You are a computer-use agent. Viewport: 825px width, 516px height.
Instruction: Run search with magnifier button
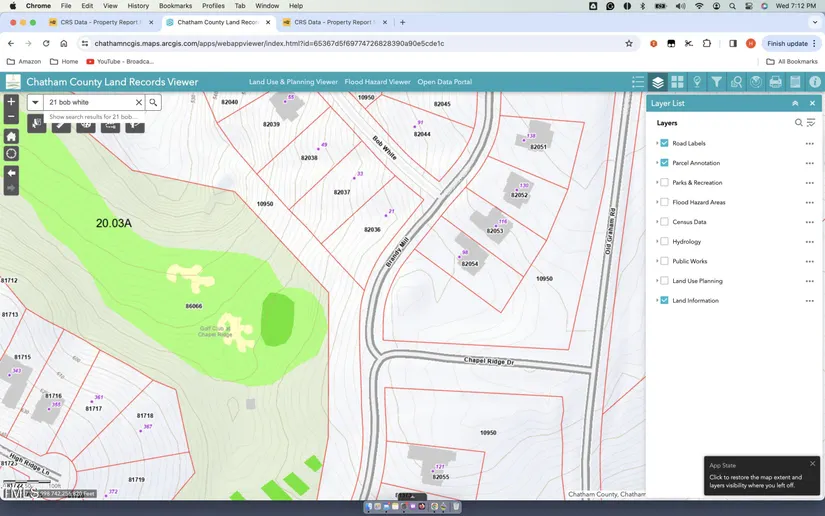tap(153, 102)
